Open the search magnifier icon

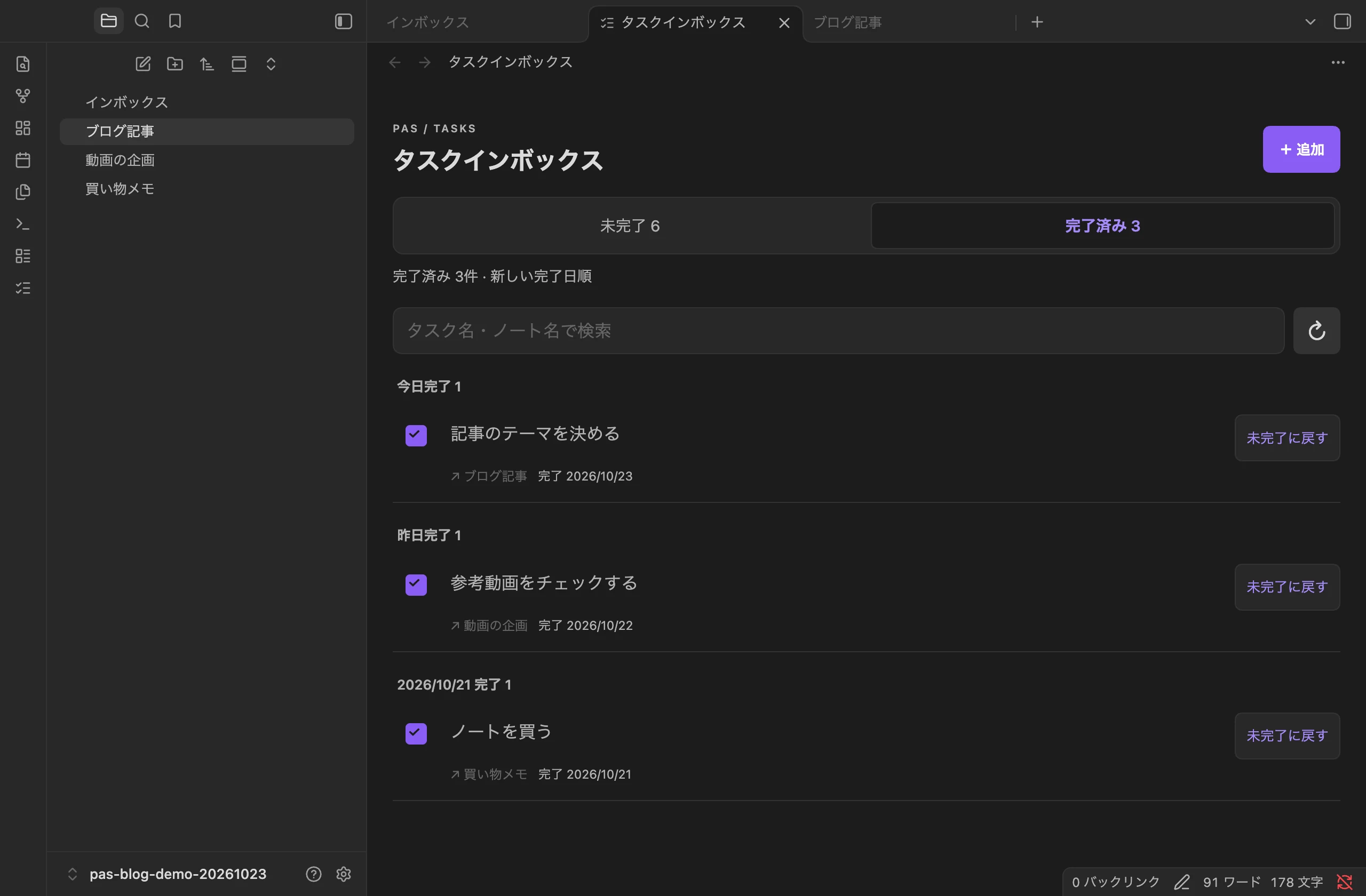tap(142, 21)
